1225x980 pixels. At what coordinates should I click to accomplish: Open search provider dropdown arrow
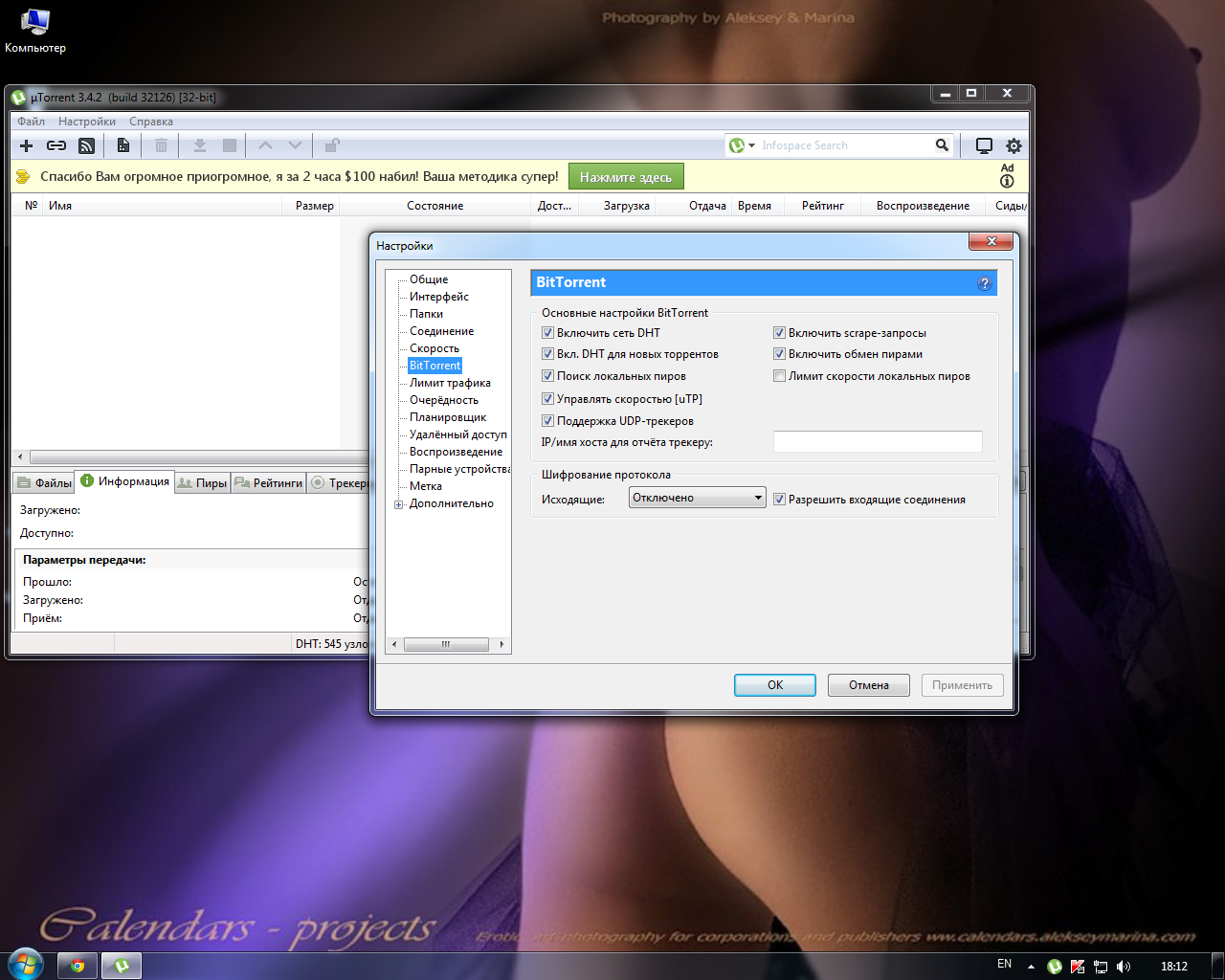[752, 145]
